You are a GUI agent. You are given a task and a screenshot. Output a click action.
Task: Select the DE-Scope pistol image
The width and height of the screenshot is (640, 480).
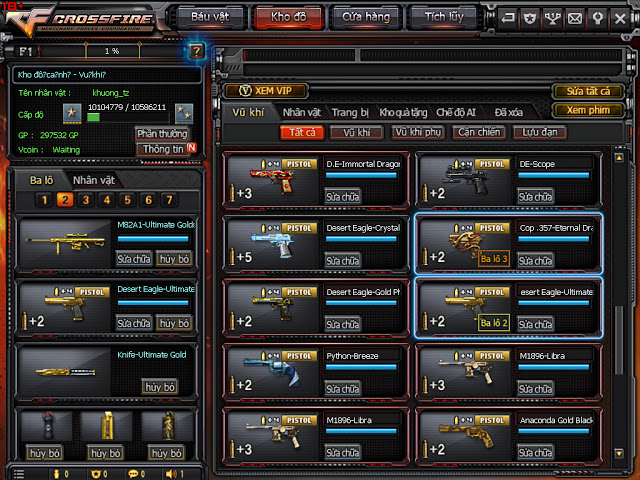pos(465,180)
